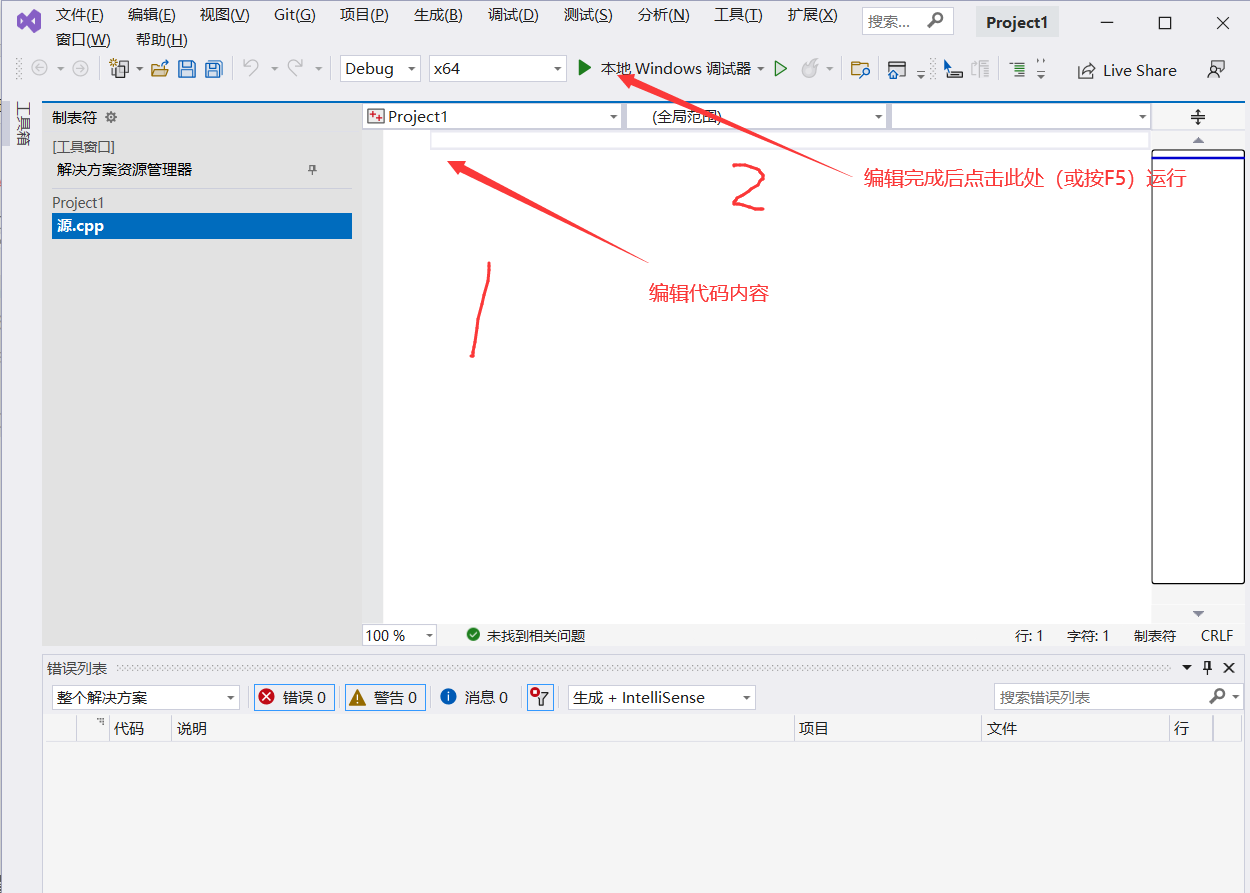Close the 错误列表 panel
The image size is (1250, 893).
click(1229, 667)
